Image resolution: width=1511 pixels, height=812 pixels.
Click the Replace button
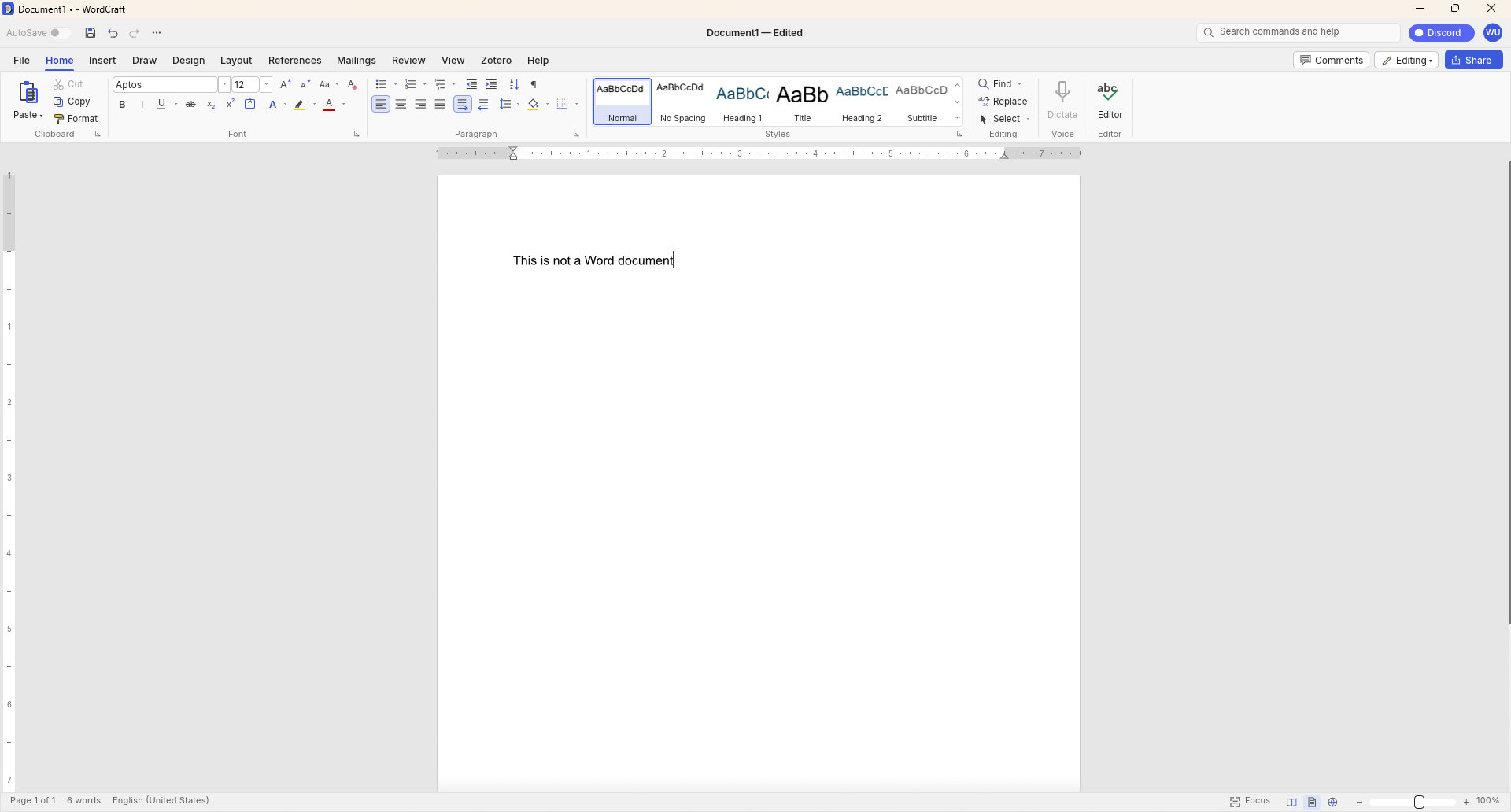[x=1003, y=101]
